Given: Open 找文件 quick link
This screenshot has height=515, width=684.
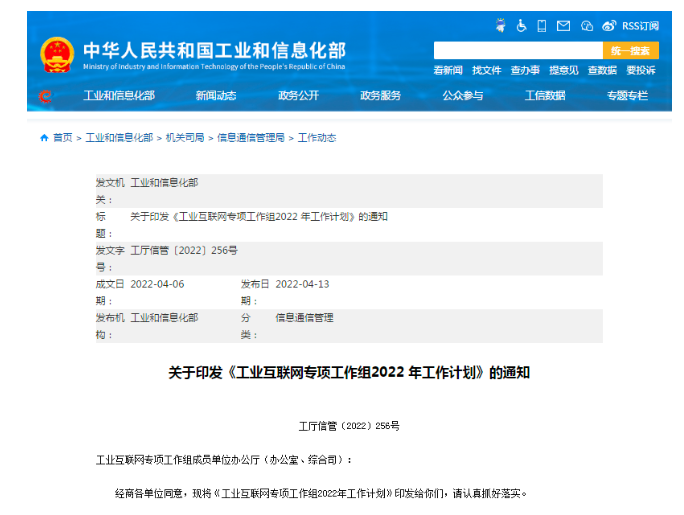Looking at the screenshot, I should (486, 70).
